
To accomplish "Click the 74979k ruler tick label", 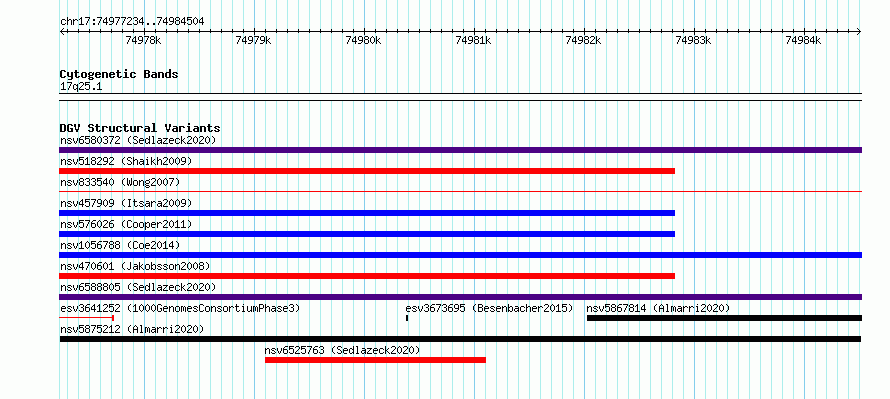I will coord(254,41).
